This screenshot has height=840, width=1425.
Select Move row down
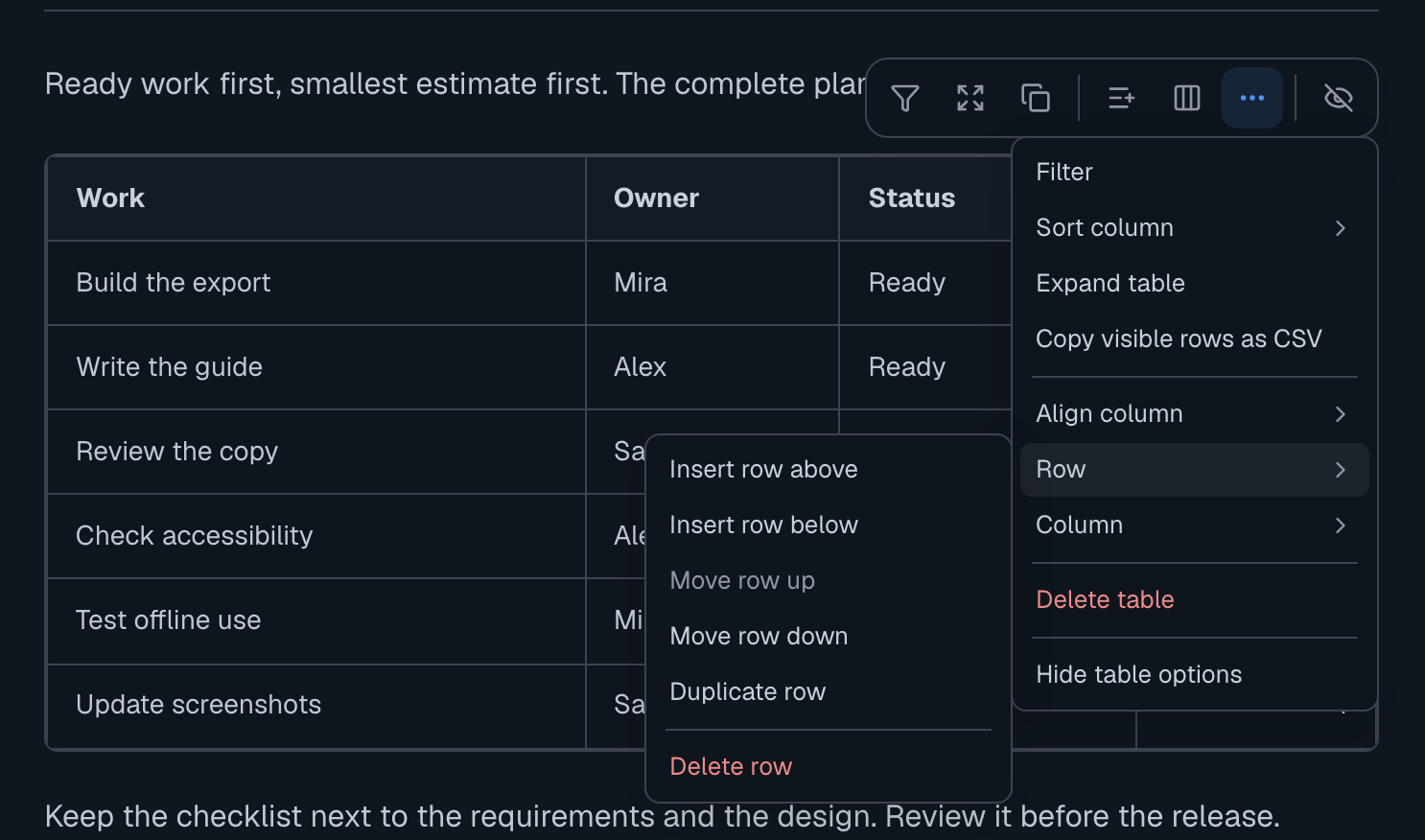point(829,637)
